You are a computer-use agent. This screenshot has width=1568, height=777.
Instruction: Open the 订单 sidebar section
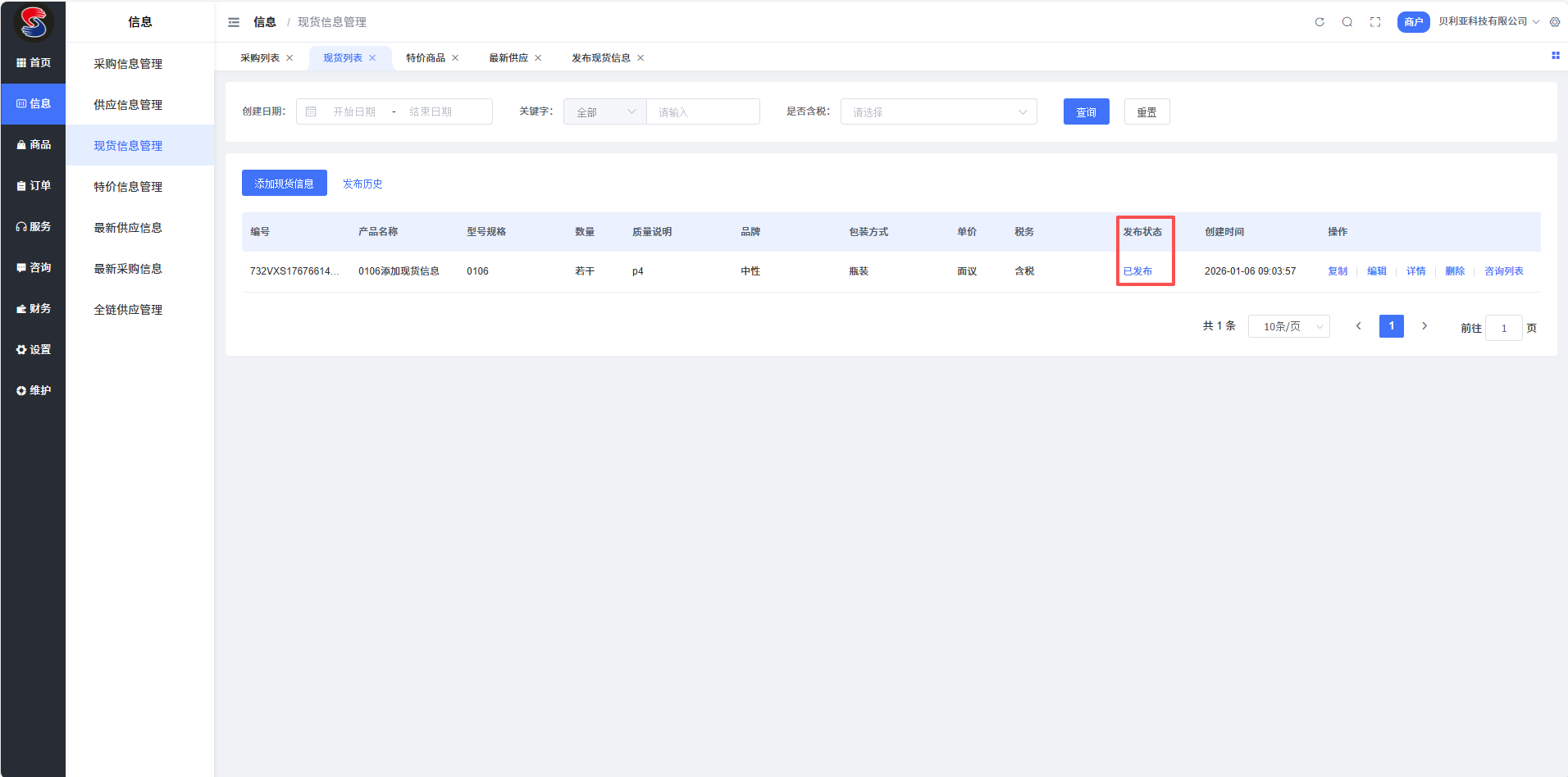click(x=34, y=186)
